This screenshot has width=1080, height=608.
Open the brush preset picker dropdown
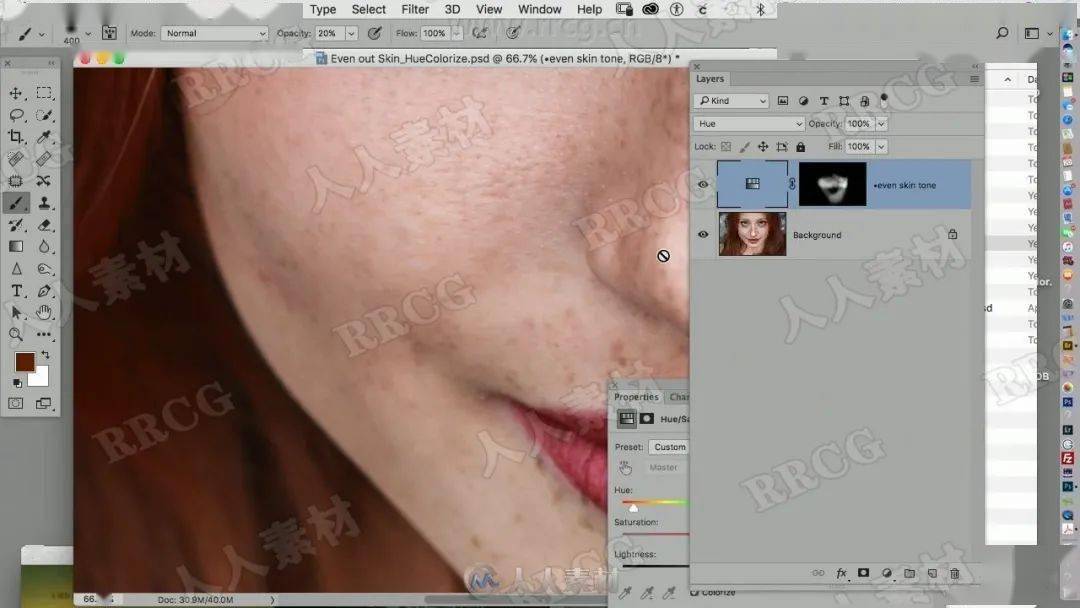(x=87, y=33)
